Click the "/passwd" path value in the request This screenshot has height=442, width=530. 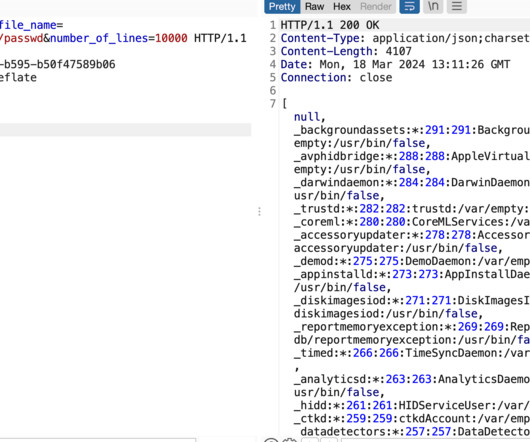tap(22, 38)
